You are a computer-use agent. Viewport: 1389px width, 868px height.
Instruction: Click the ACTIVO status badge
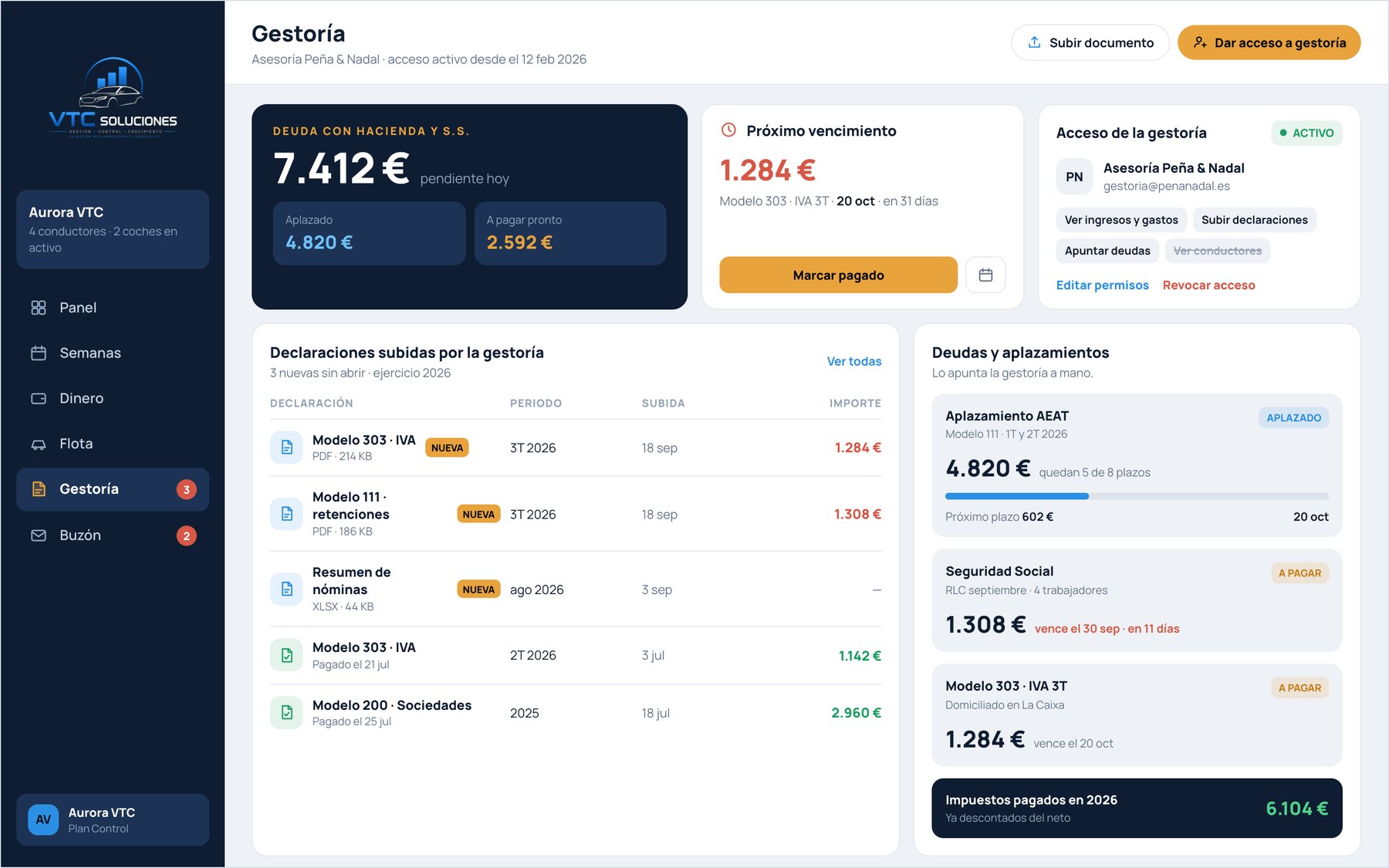click(1307, 133)
